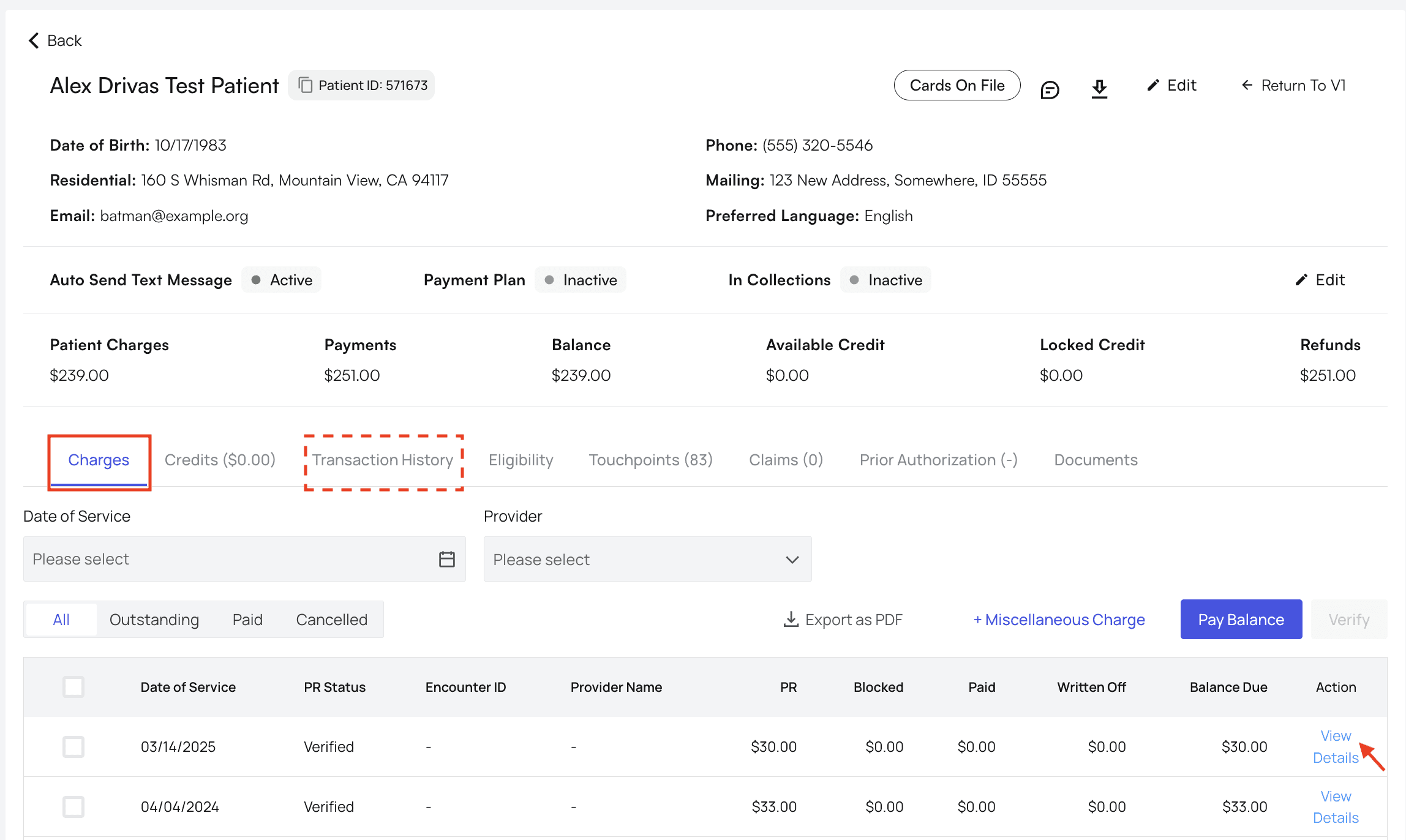Check the select-all checkbox in table header
Viewport: 1406px width, 840px height.
coord(73,687)
